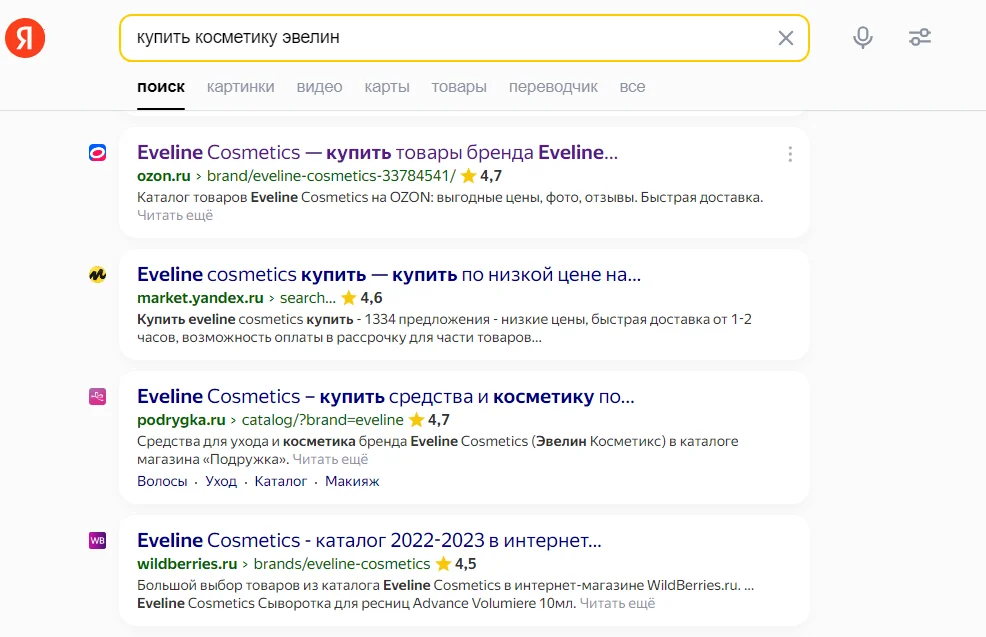Expand Ozon snippet with Читать ещё
The image size is (986, 637).
175,215
